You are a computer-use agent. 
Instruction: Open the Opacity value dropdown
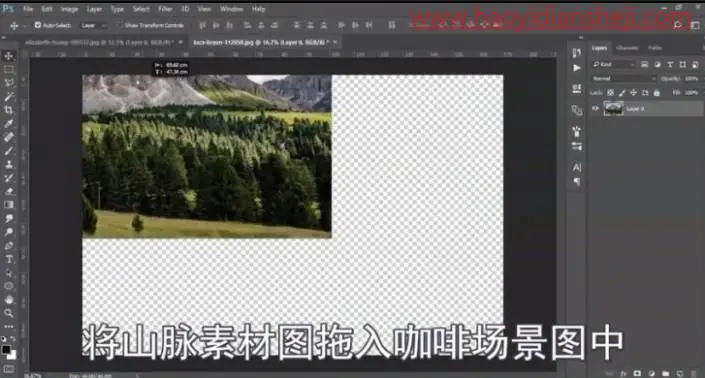(693, 79)
